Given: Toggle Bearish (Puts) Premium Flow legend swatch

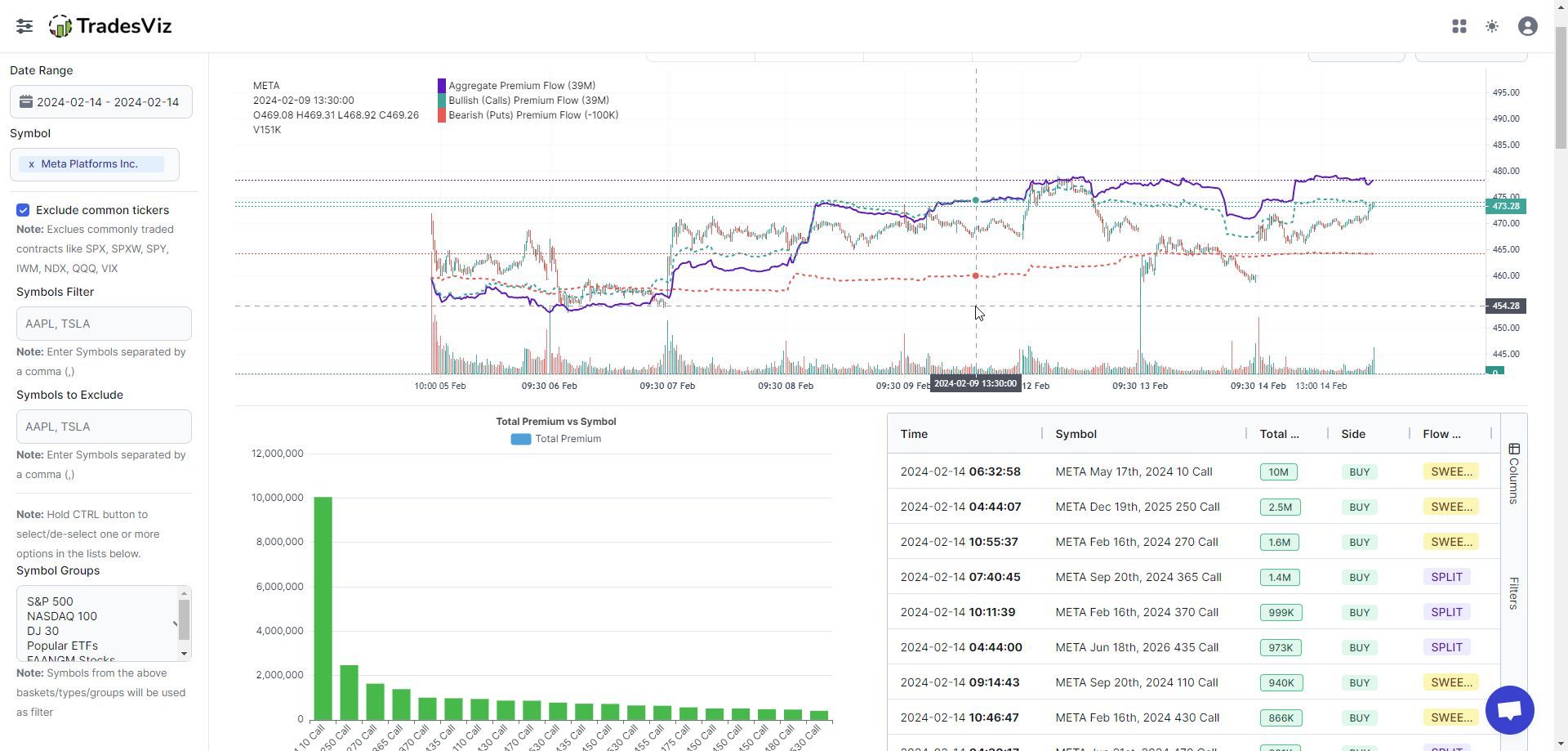Looking at the screenshot, I should pyautogui.click(x=442, y=115).
